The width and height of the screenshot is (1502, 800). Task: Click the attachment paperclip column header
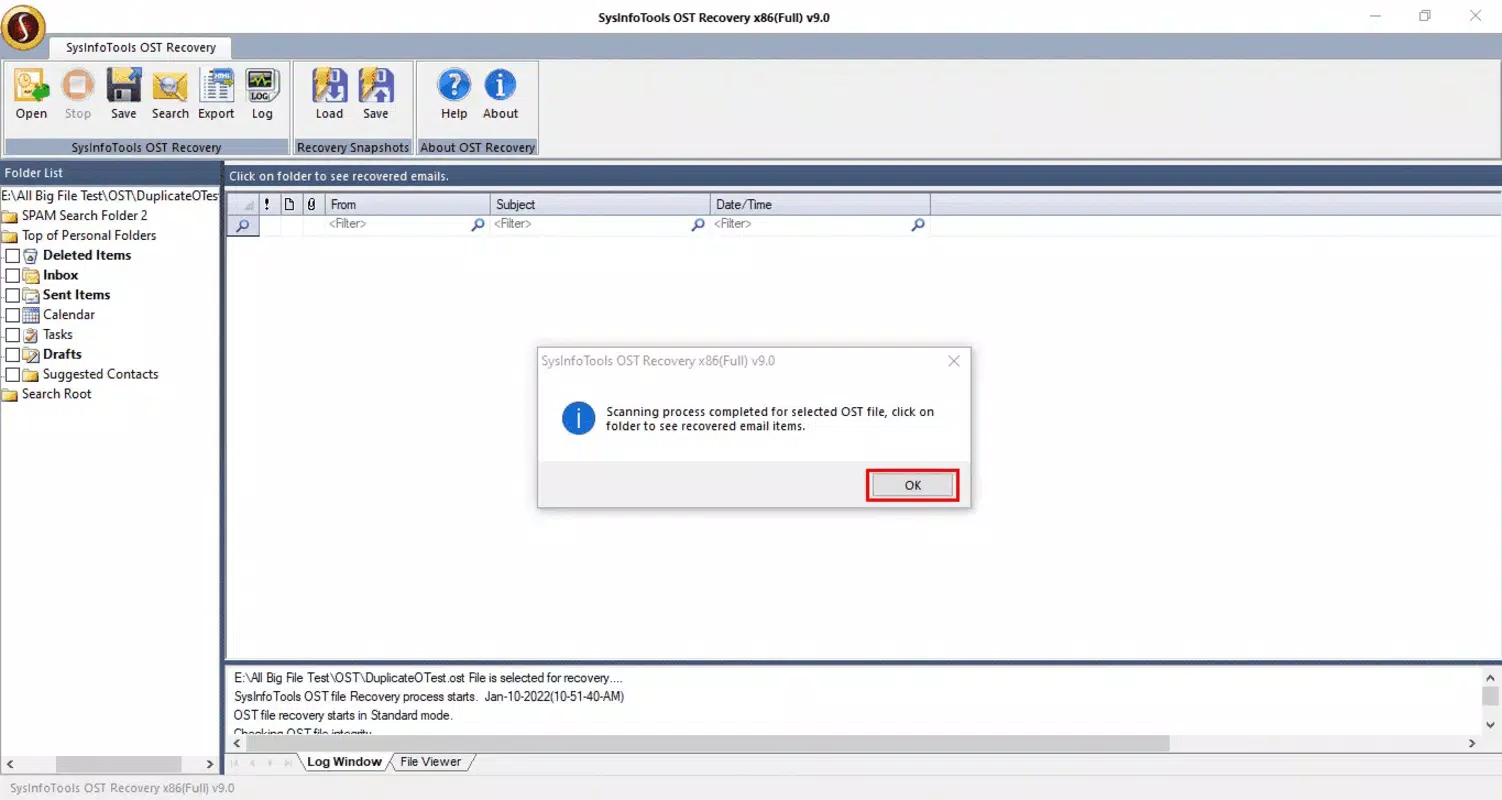point(311,204)
